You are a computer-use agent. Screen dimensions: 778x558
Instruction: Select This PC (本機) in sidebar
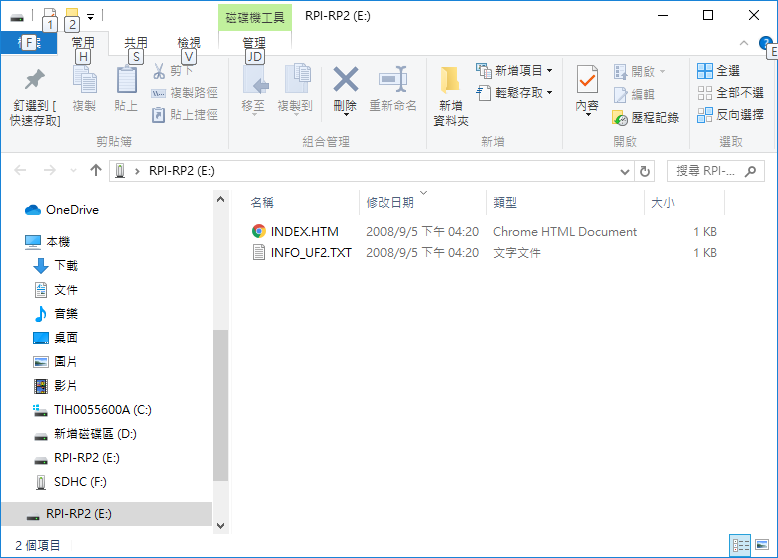pyautogui.click(x=58, y=242)
